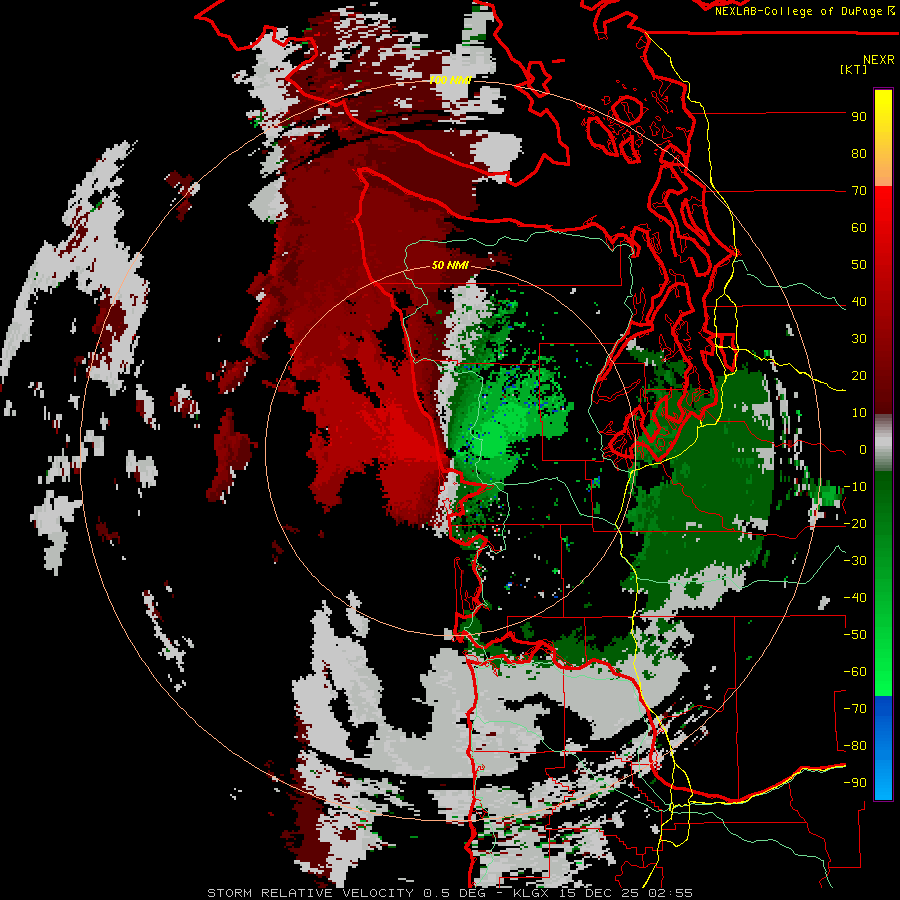Click the NEXLAB-College of DuPage title text

800,11
